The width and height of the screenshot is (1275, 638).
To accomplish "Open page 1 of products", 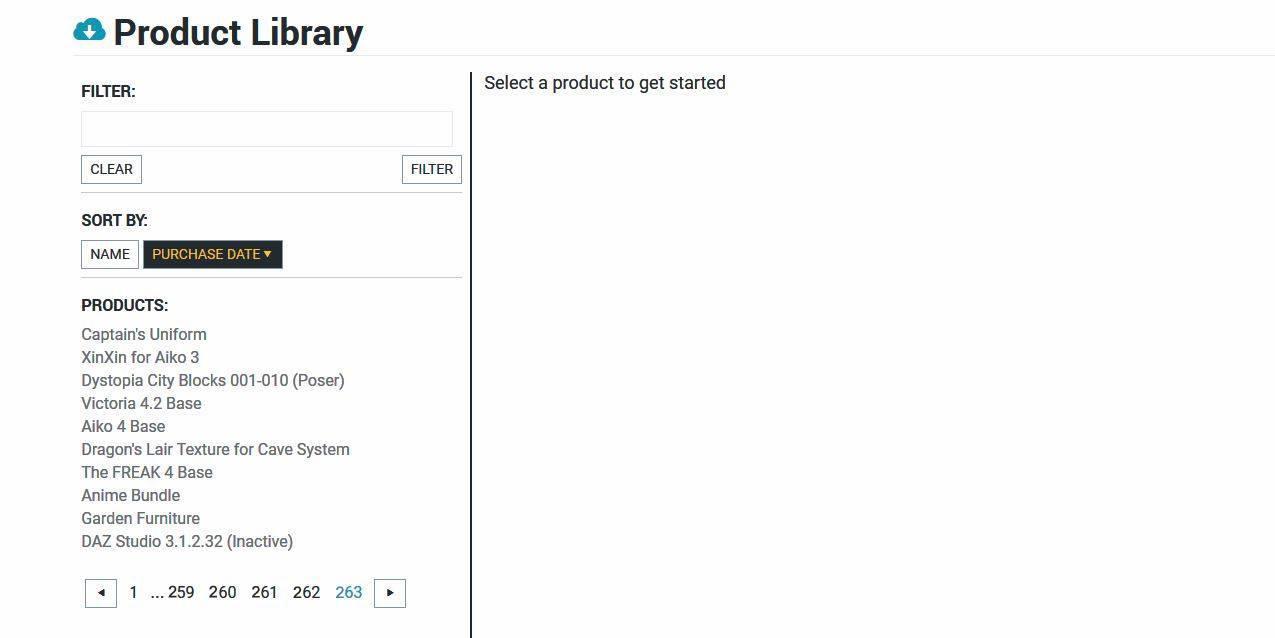I will pos(133,593).
